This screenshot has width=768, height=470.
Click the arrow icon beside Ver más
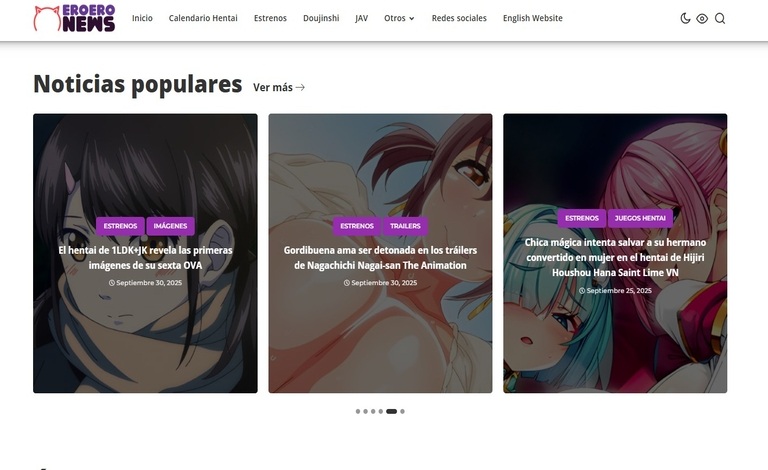(300, 87)
